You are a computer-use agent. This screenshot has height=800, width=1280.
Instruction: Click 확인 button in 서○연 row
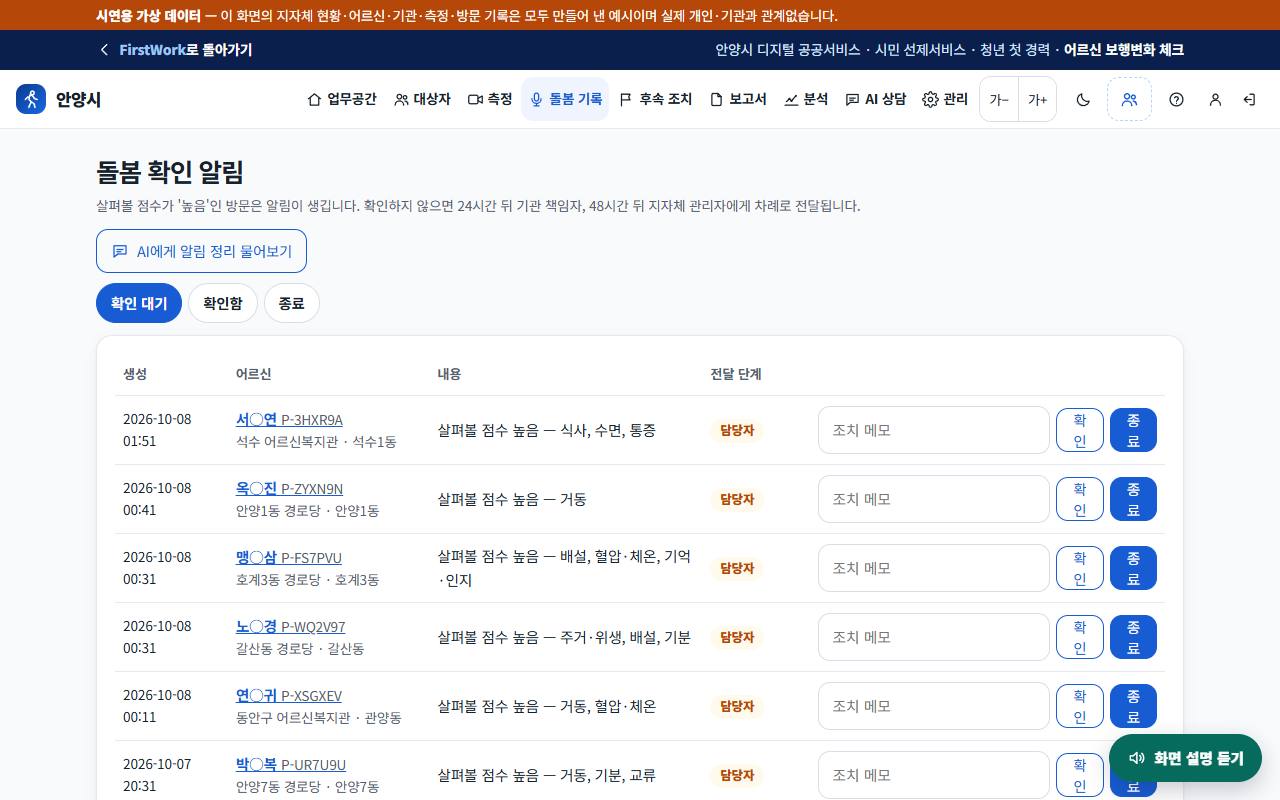click(x=1080, y=430)
